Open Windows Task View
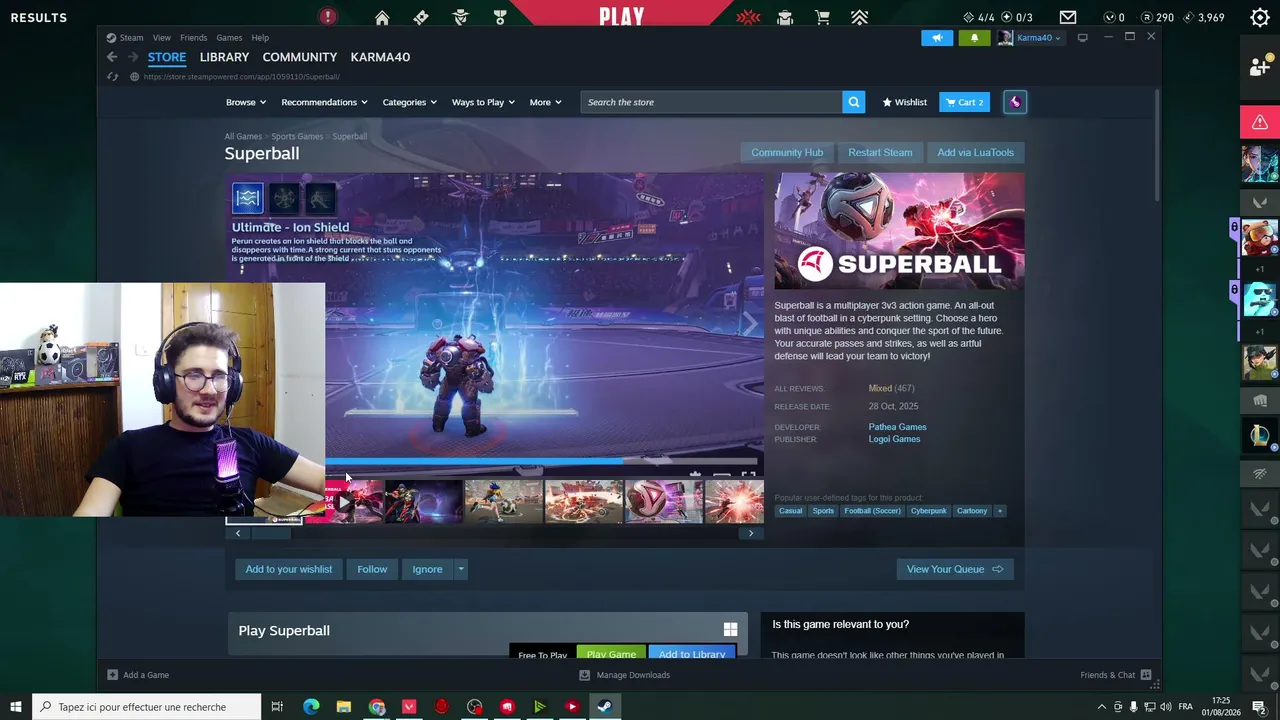The width and height of the screenshot is (1280, 720). 277,707
